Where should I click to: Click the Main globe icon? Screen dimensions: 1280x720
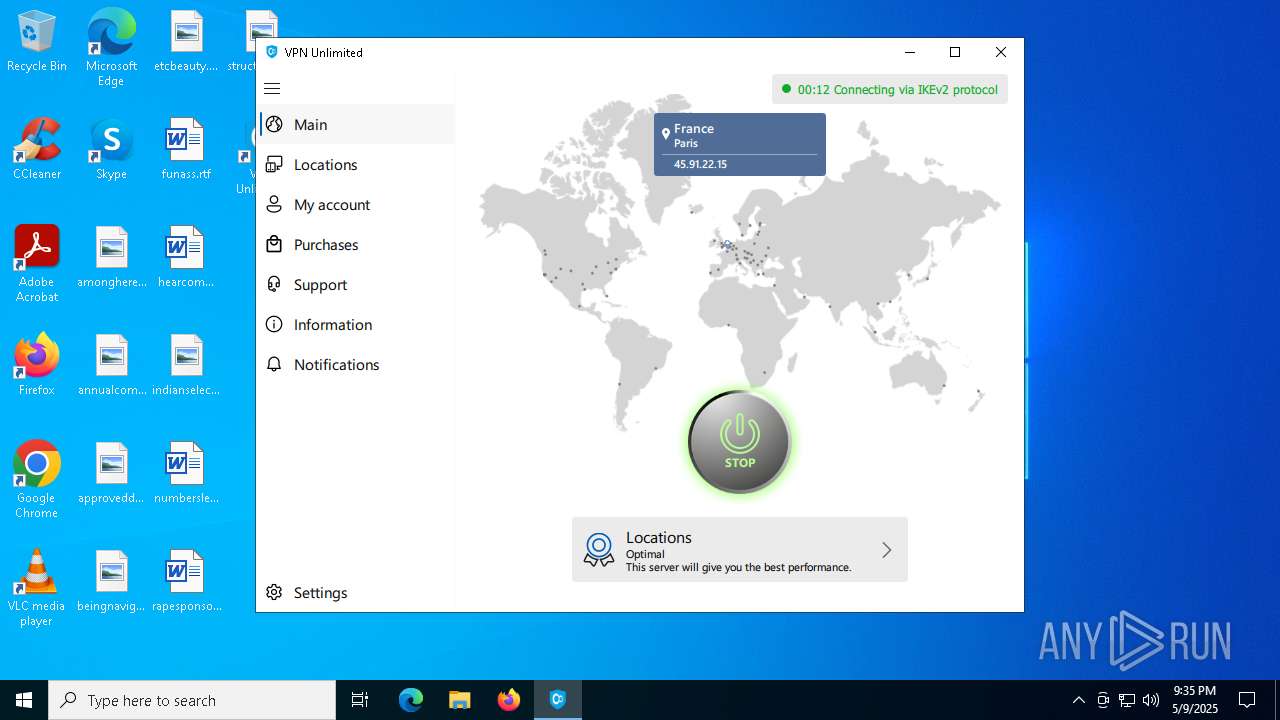[x=274, y=124]
